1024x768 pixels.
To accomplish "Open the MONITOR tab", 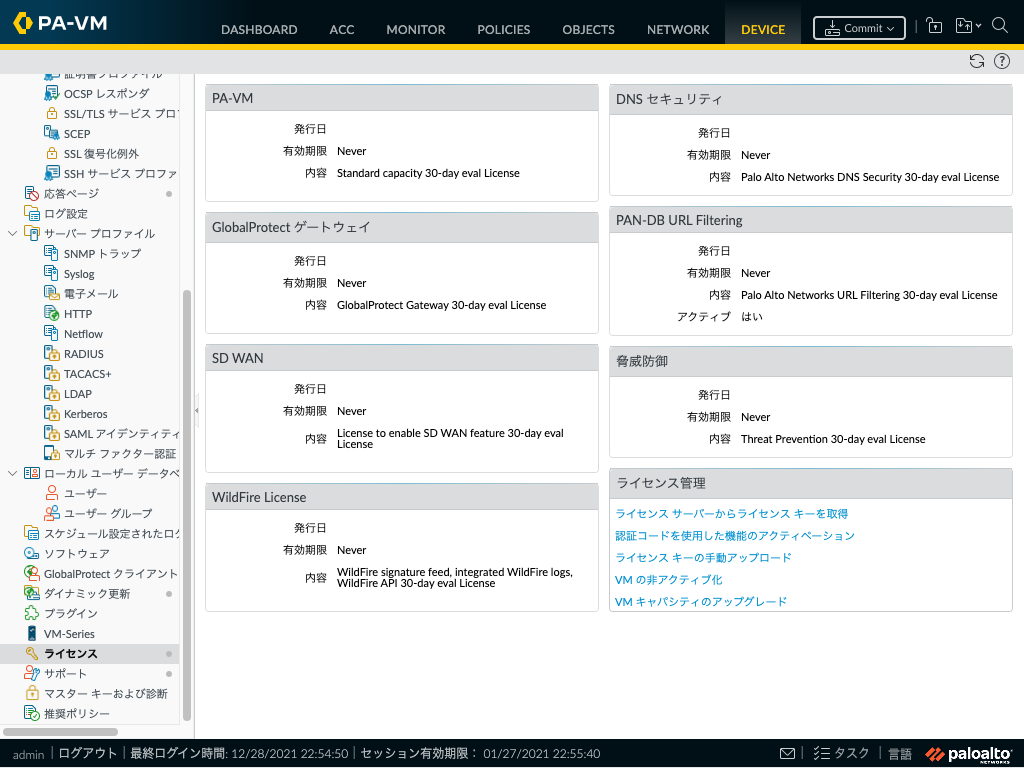I will pyautogui.click(x=415, y=29).
